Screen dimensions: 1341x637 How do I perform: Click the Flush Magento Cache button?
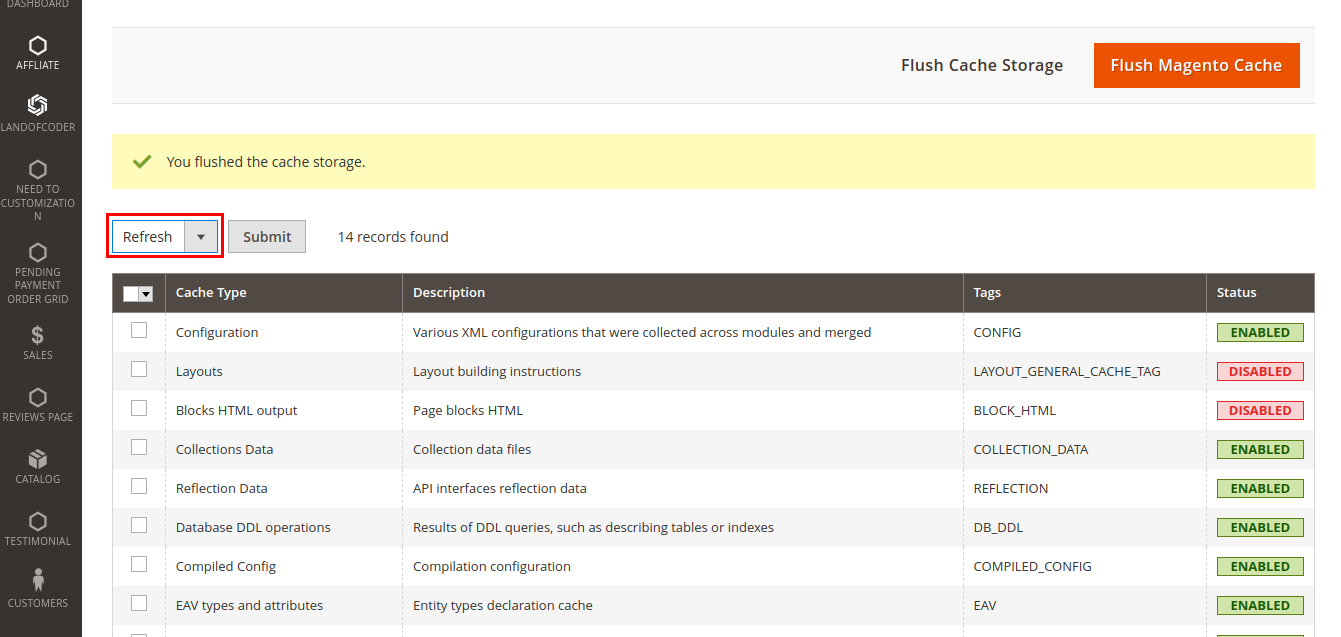[1196, 64]
